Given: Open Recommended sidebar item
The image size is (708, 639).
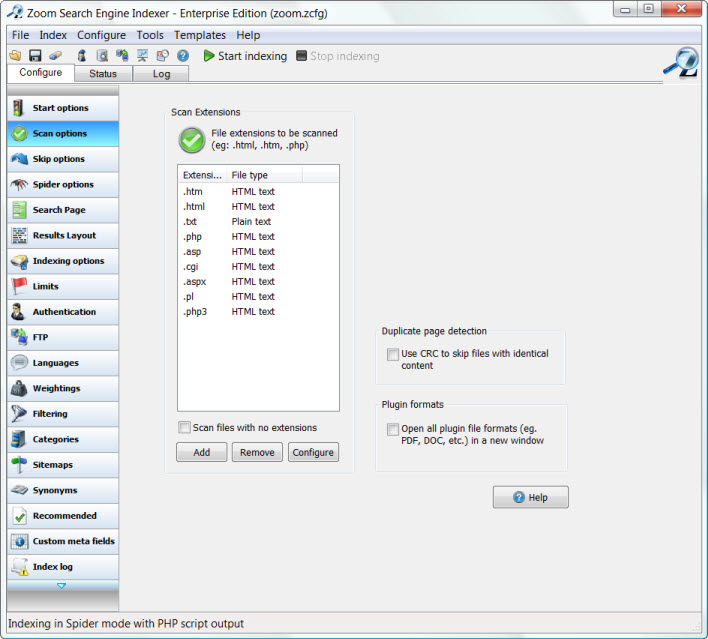Looking at the screenshot, I should pyautogui.click(x=63, y=516).
